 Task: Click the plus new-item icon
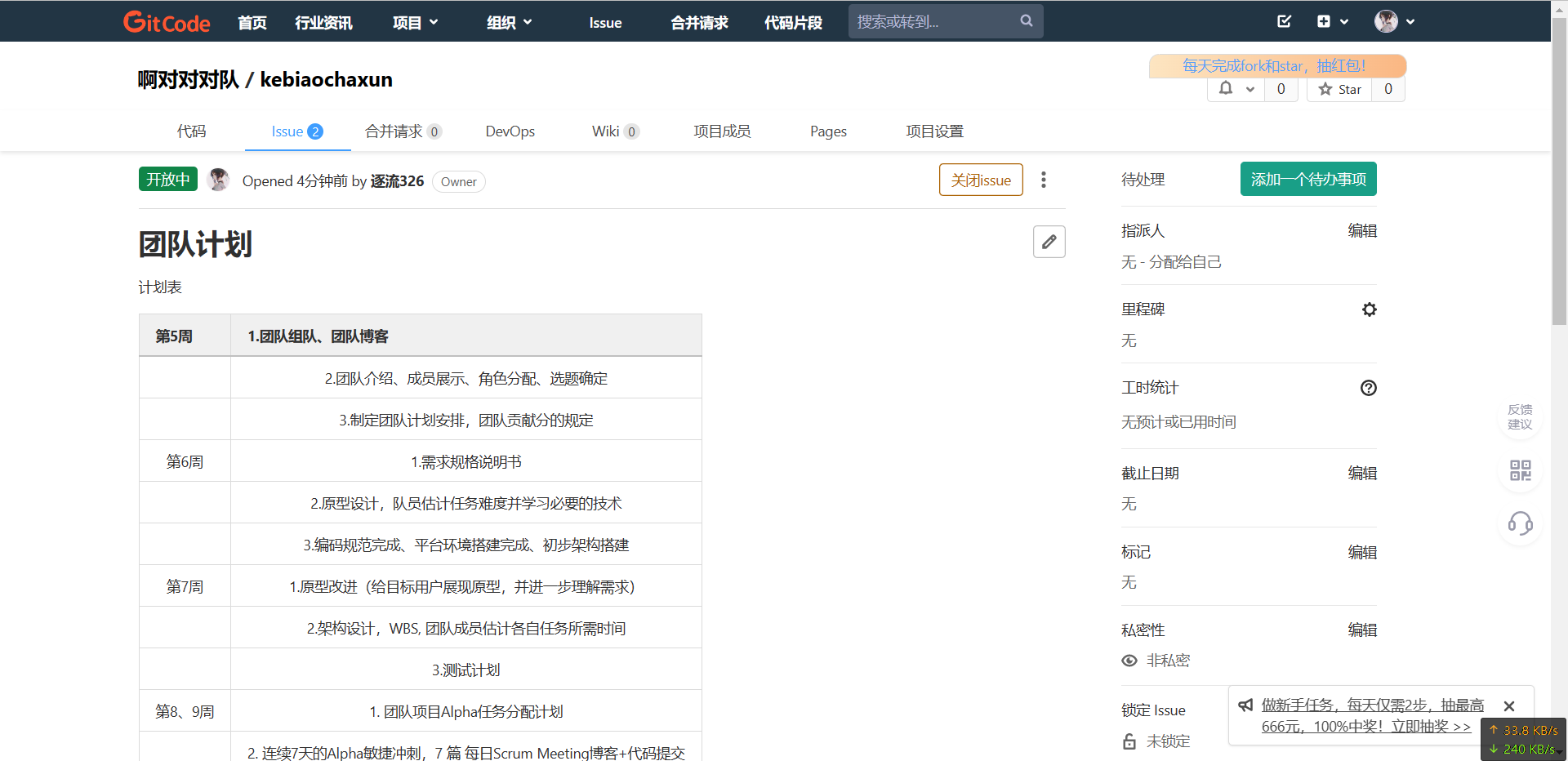[1323, 21]
